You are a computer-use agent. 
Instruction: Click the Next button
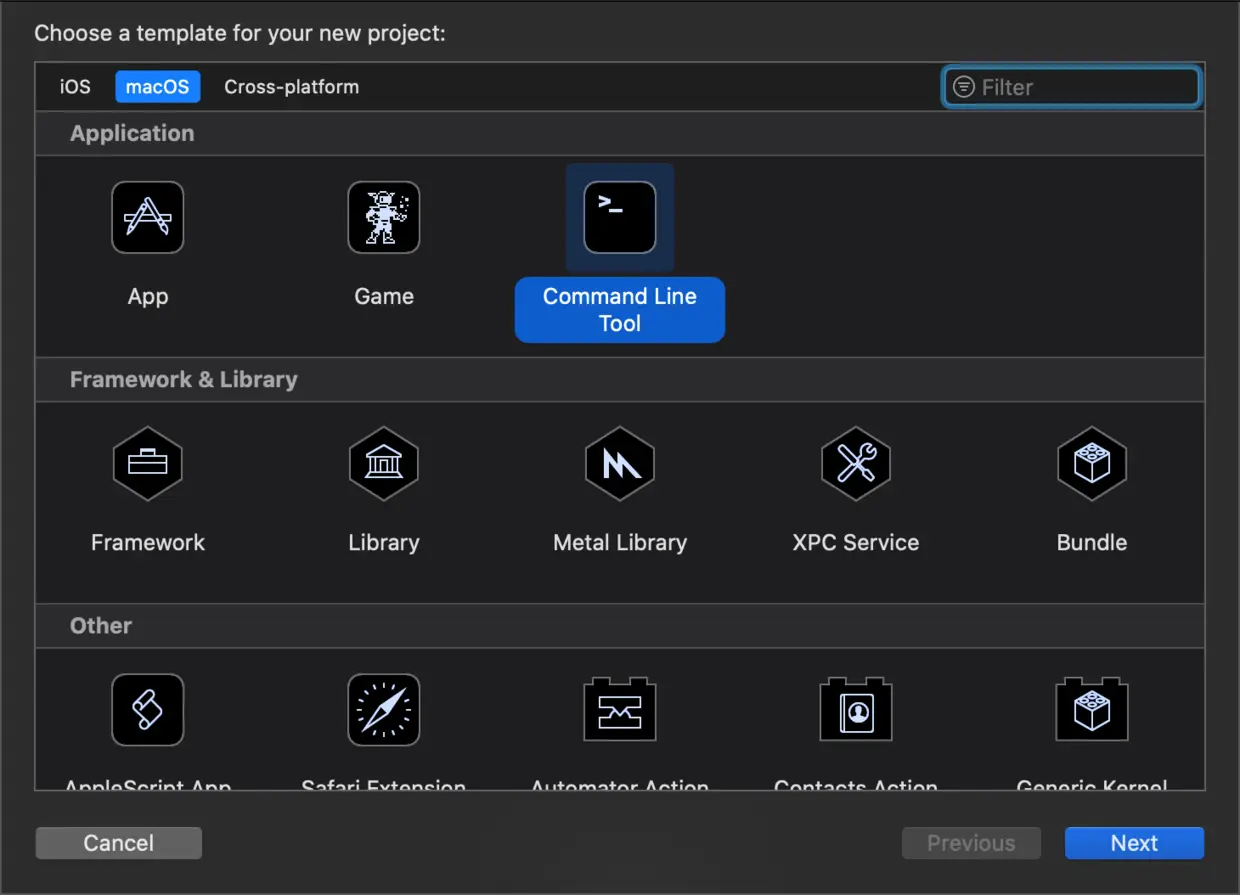point(1134,843)
